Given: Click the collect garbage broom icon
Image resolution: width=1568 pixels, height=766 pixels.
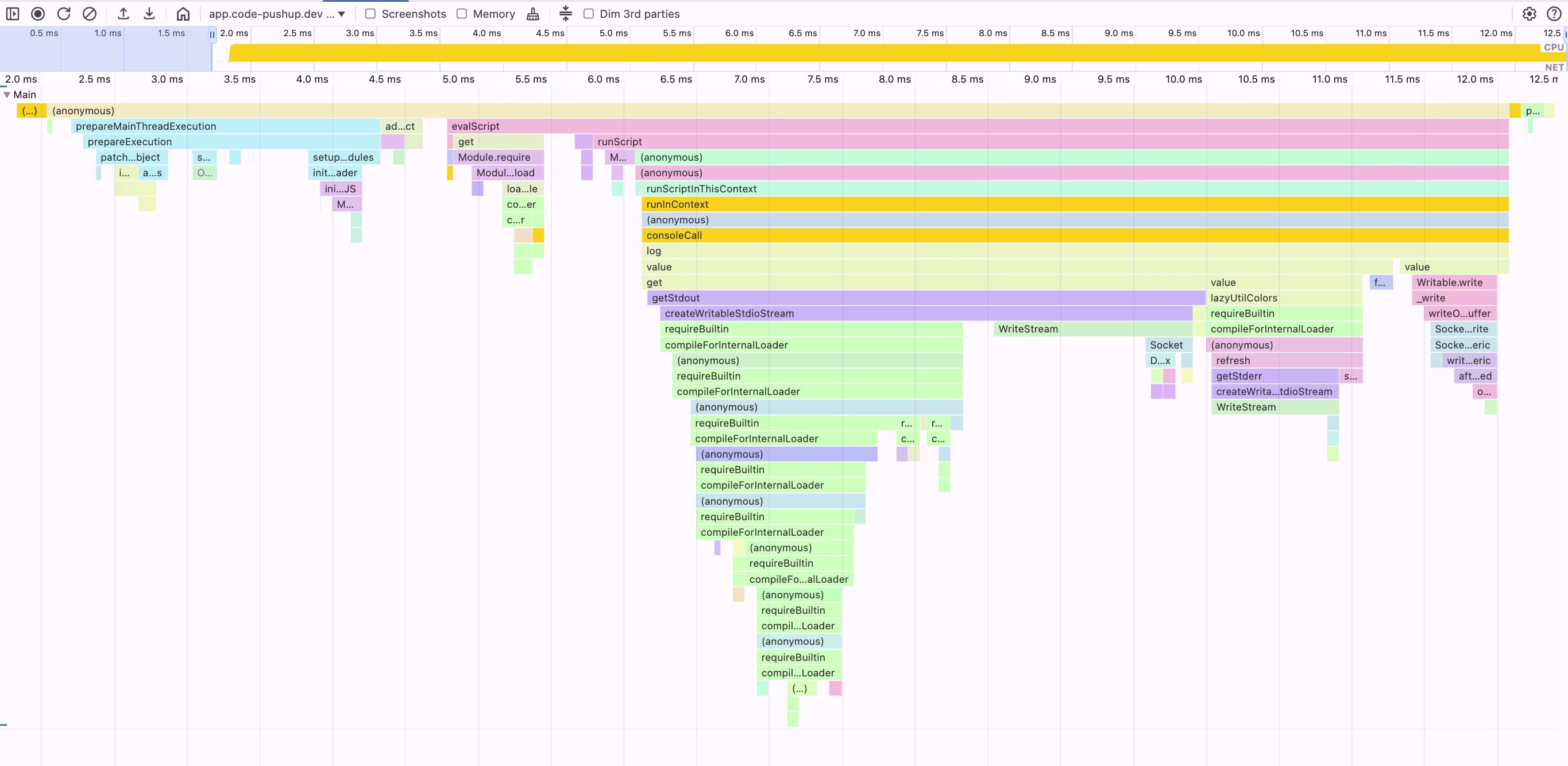Looking at the screenshot, I should (532, 13).
